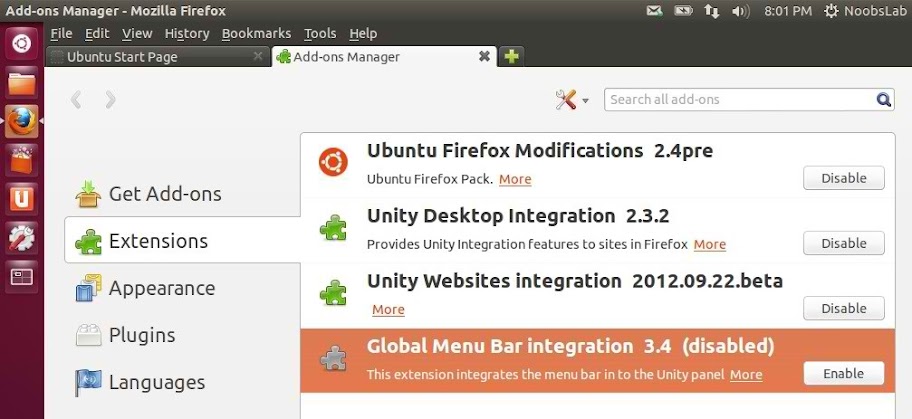Click Ubuntu Firefox Modifications title text
912x419 pixels.
coord(505,151)
